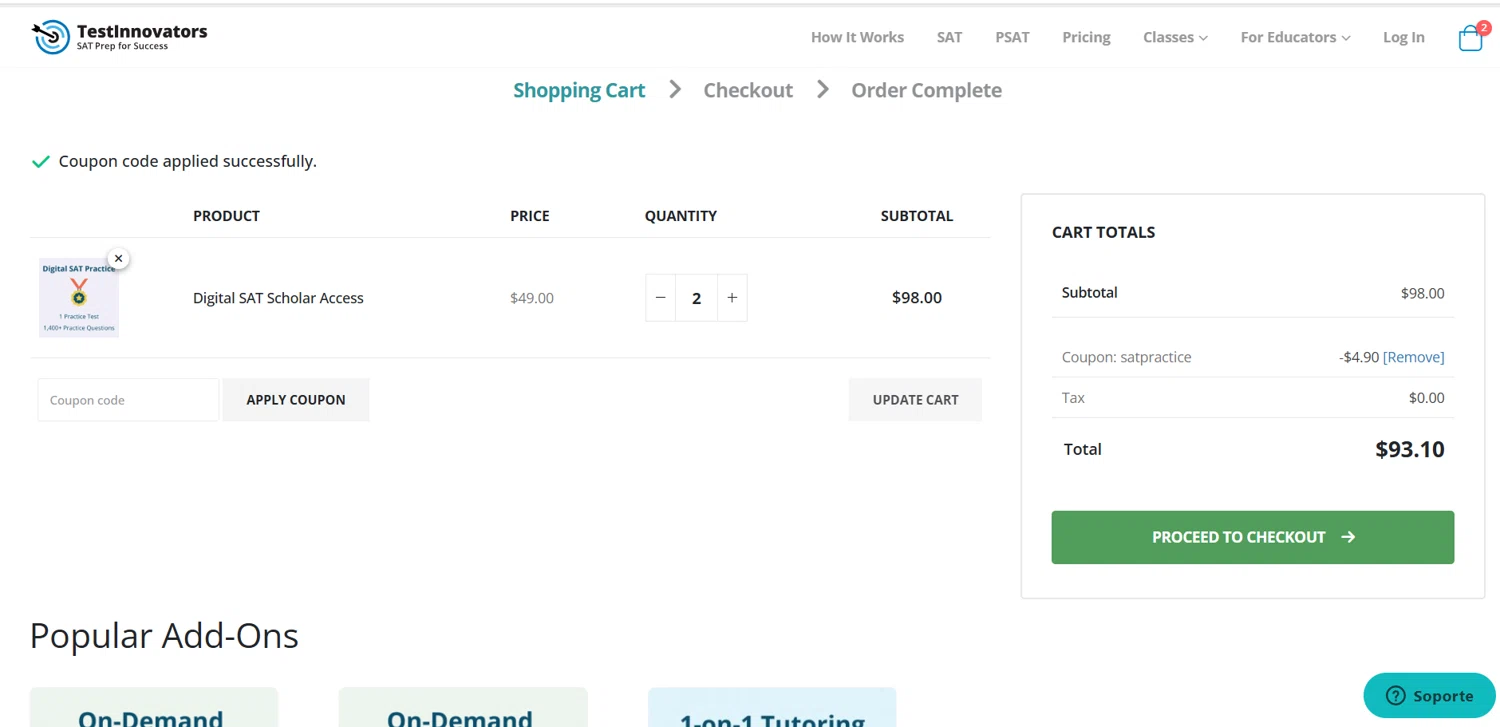Screen dimensions: 1500x727
Task: Click the $93.10 total amount
Action: pos(1409,449)
